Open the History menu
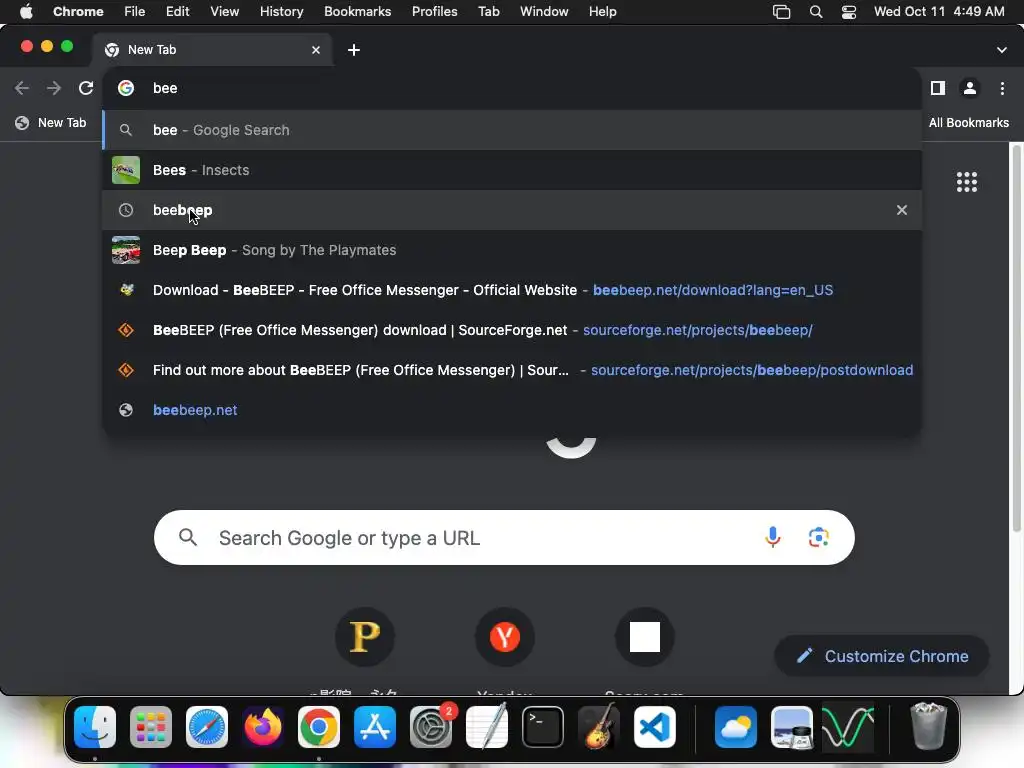Screen dimensions: 1024x768 click(x=281, y=12)
